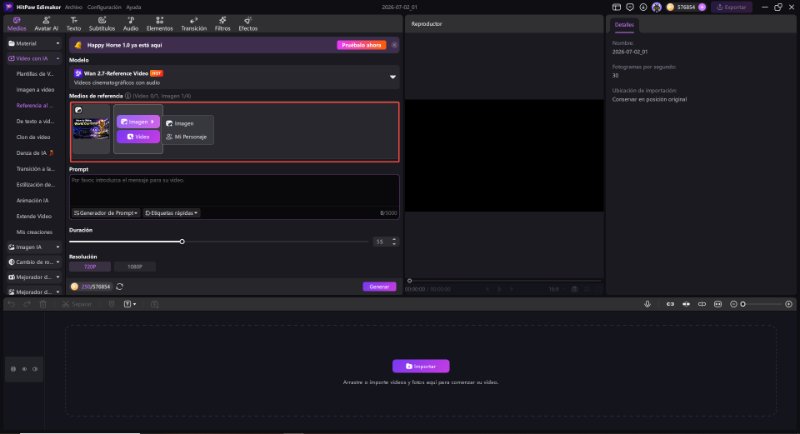Image resolution: width=800 pixels, height=434 pixels.
Task: Collapse the Video con IA section
Action: tap(34, 59)
